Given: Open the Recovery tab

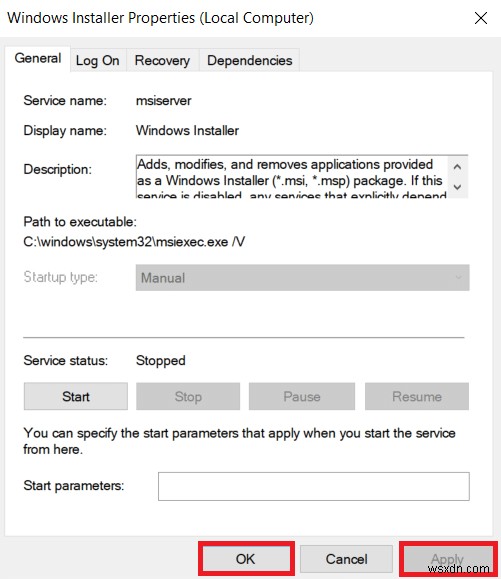Looking at the screenshot, I should pos(162,60).
